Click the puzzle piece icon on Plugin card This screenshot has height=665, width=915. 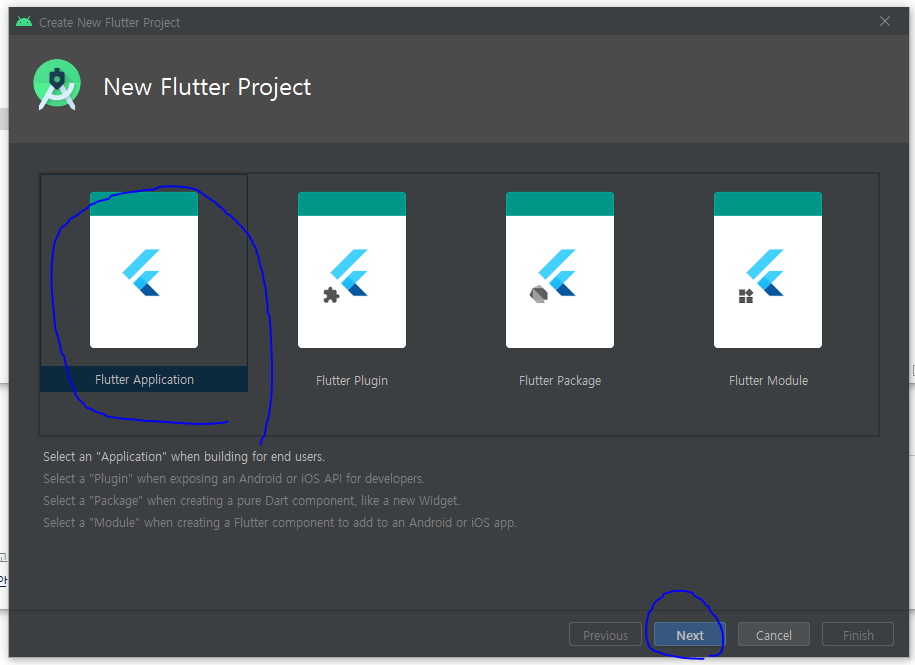tap(331, 295)
